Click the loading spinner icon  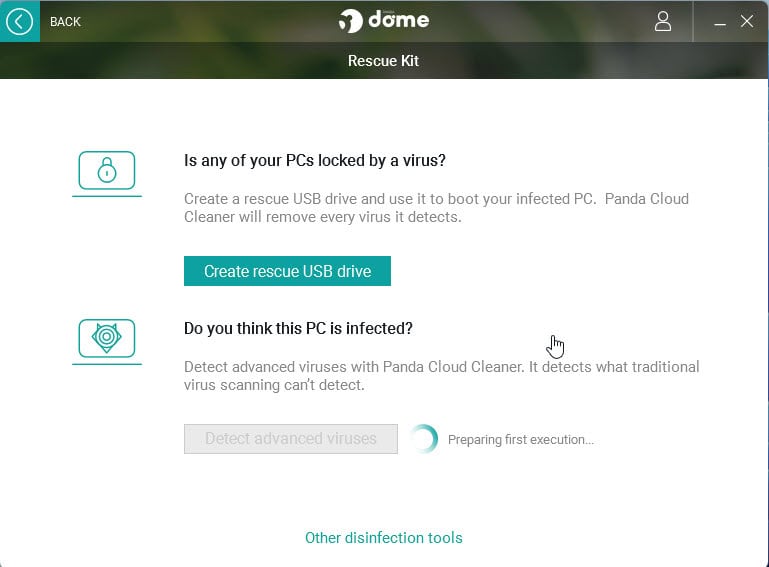click(424, 439)
